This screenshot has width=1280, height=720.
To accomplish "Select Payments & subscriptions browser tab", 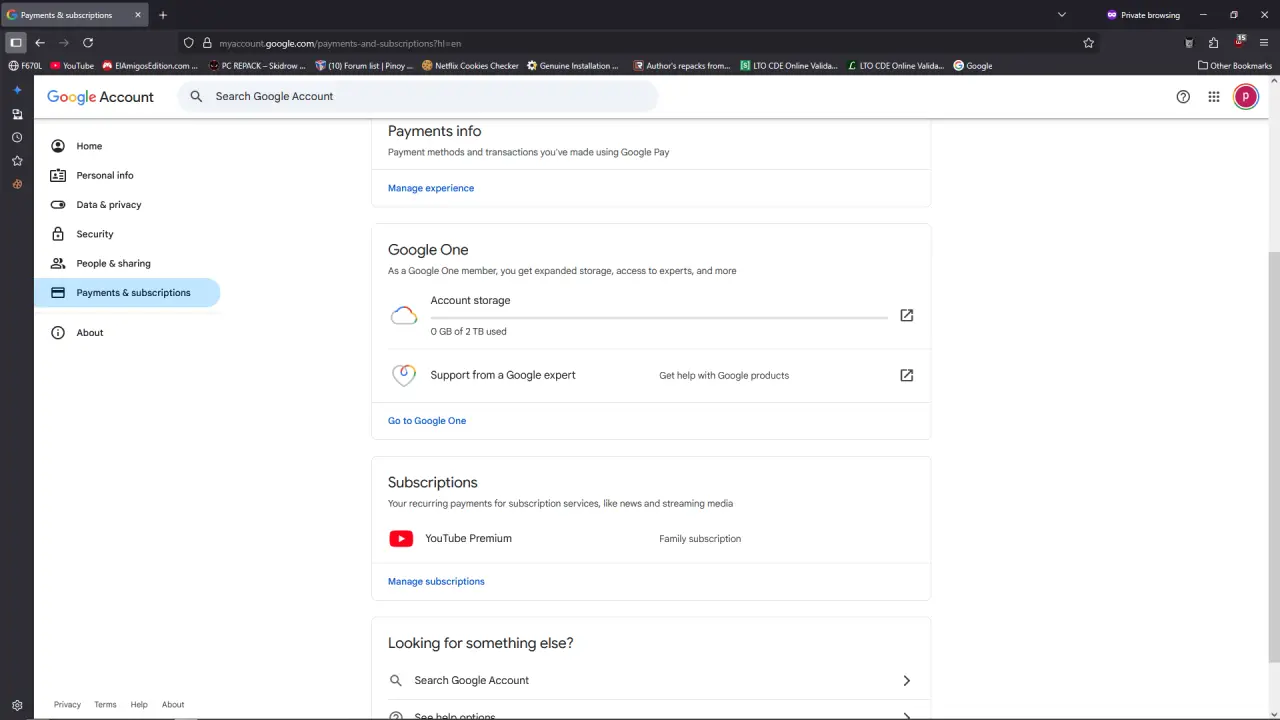I will coord(75,15).
